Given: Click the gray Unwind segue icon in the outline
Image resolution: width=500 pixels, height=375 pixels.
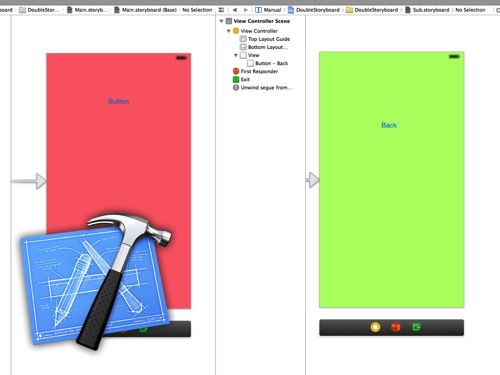Looking at the screenshot, I should tap(236, 88).
